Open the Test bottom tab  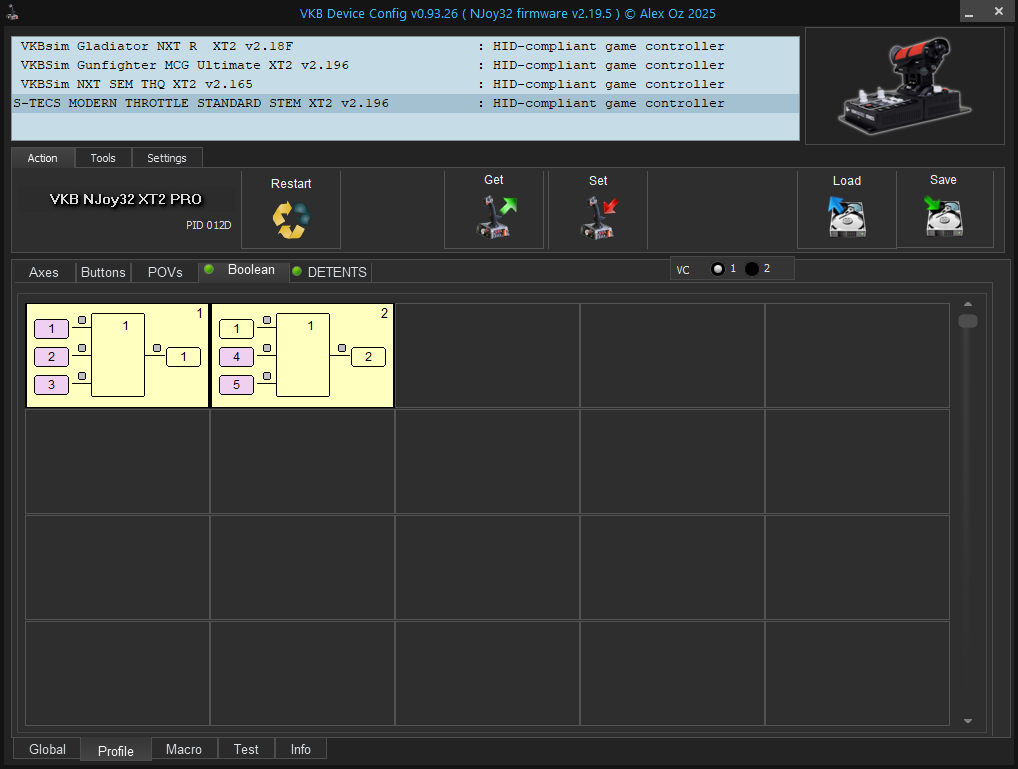246,749
